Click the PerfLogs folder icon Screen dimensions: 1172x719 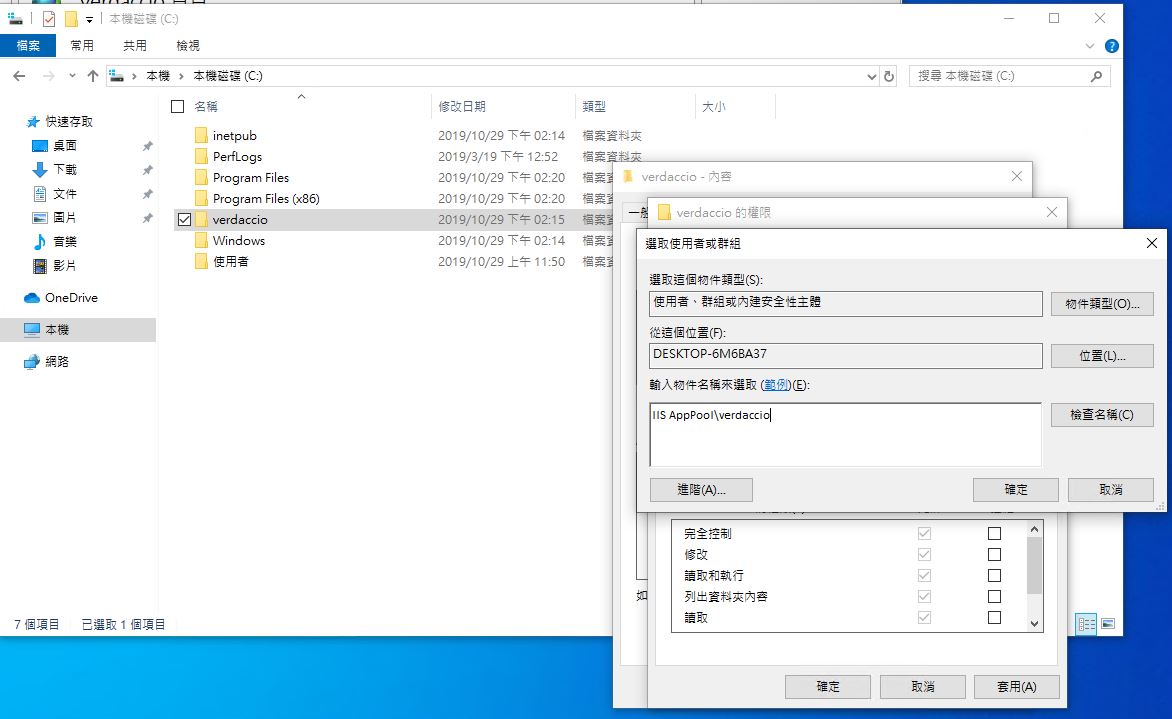click(201, 156)
